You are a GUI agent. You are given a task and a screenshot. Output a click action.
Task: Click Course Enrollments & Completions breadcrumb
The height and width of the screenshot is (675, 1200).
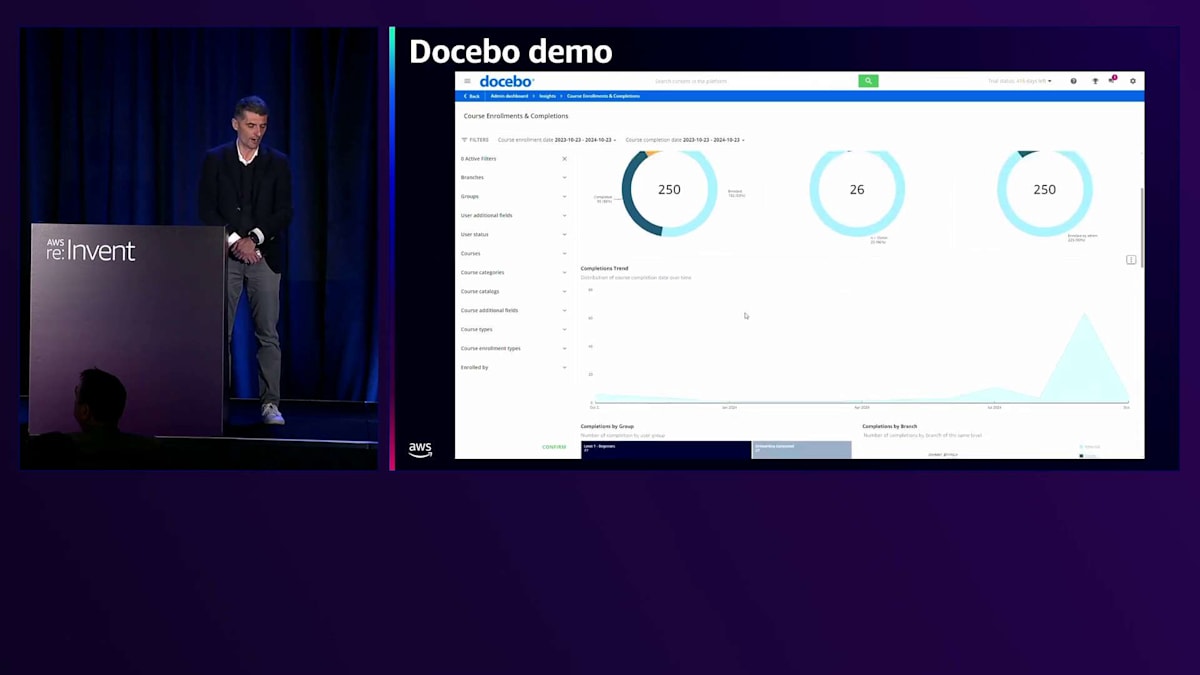click(603, 96)
